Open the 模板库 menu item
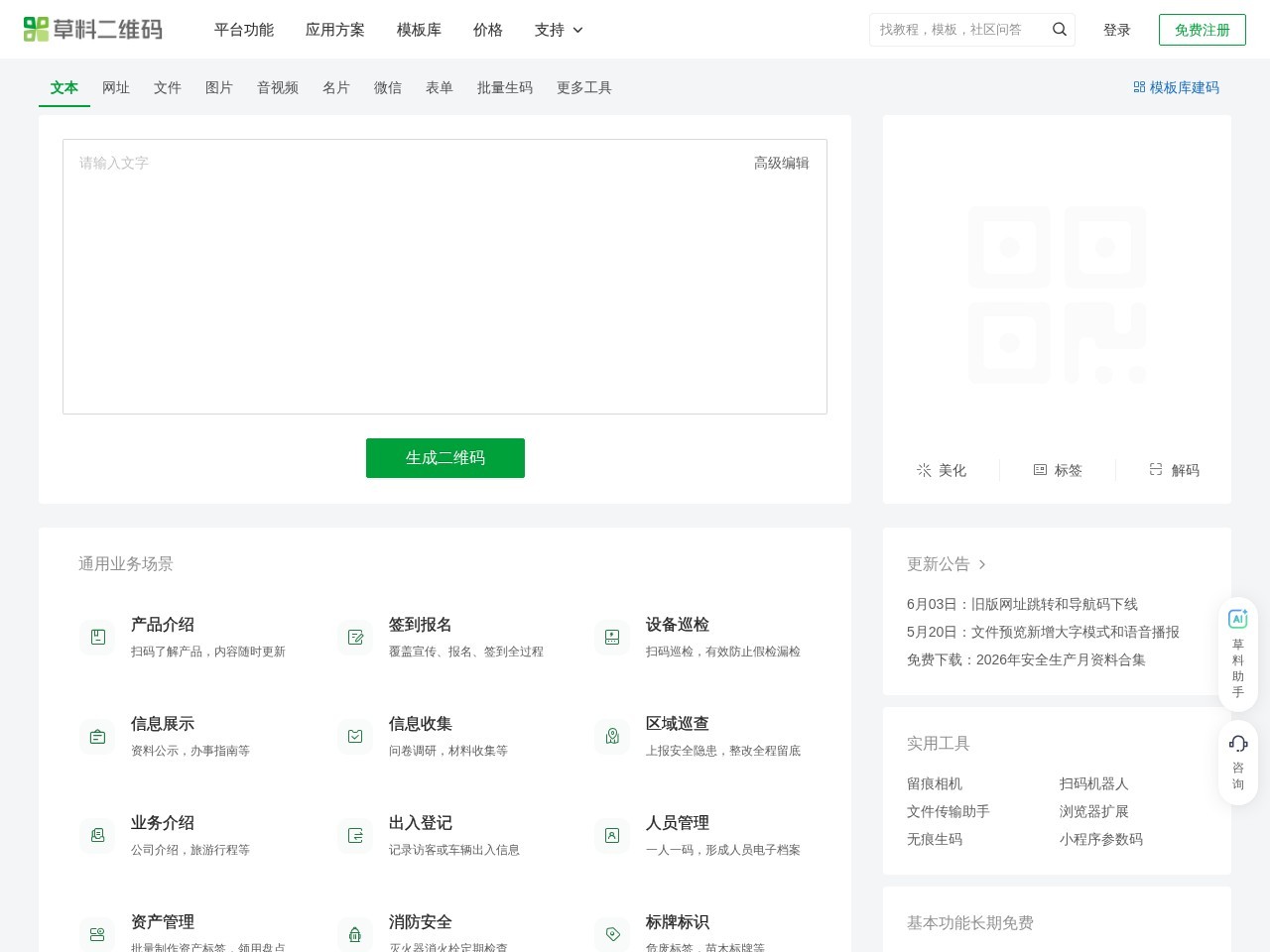1270x952 pixels. point(419,30)
